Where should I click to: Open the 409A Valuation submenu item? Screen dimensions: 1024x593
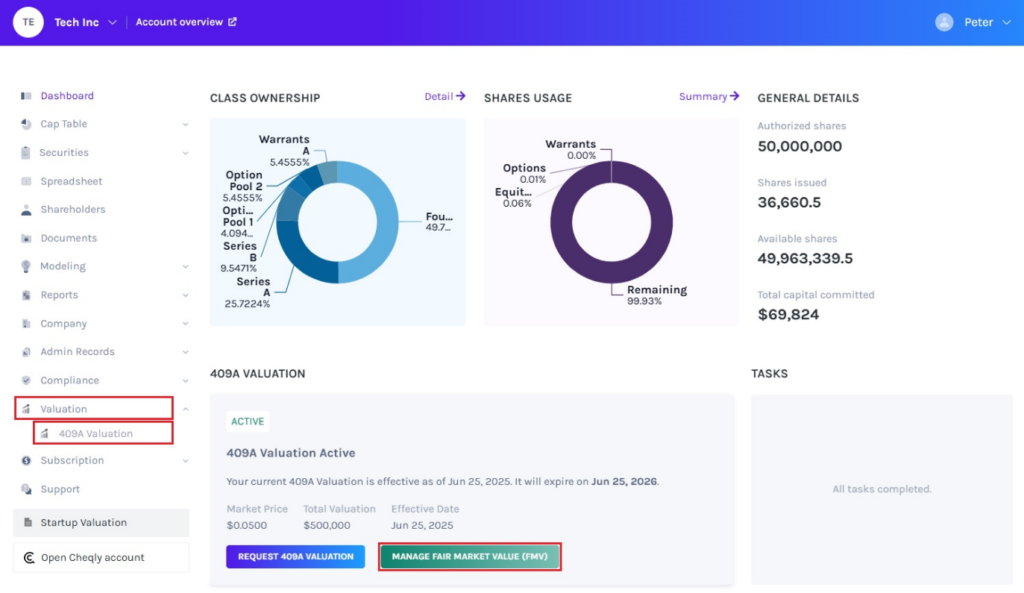coord(95,434)
